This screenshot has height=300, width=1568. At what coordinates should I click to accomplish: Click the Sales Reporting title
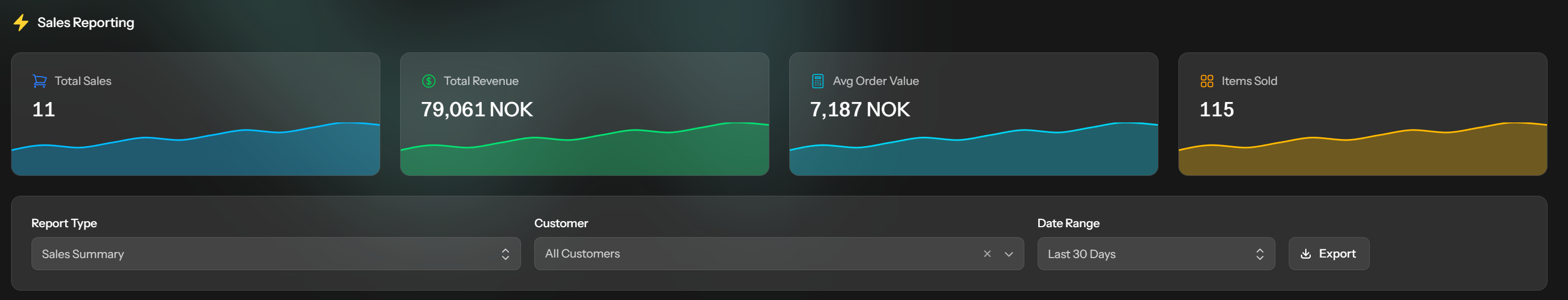tap(86, 23)
